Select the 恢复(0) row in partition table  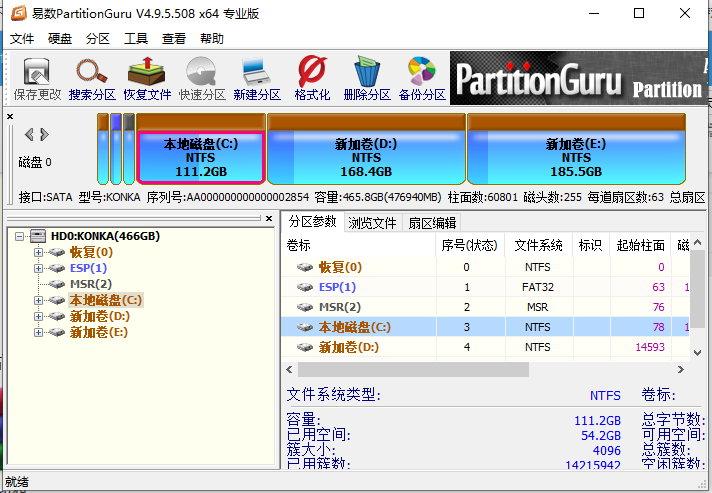click(485, 267)
